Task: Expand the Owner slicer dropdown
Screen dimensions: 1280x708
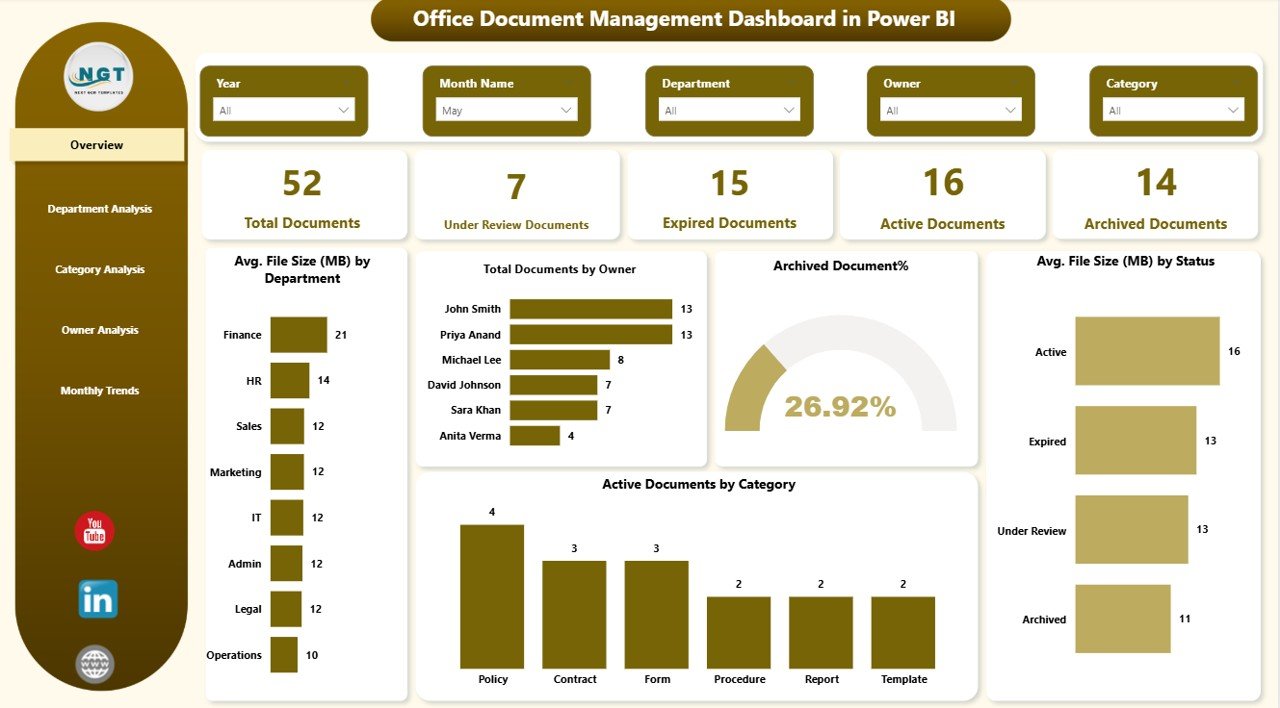Action: pos(950,110)
